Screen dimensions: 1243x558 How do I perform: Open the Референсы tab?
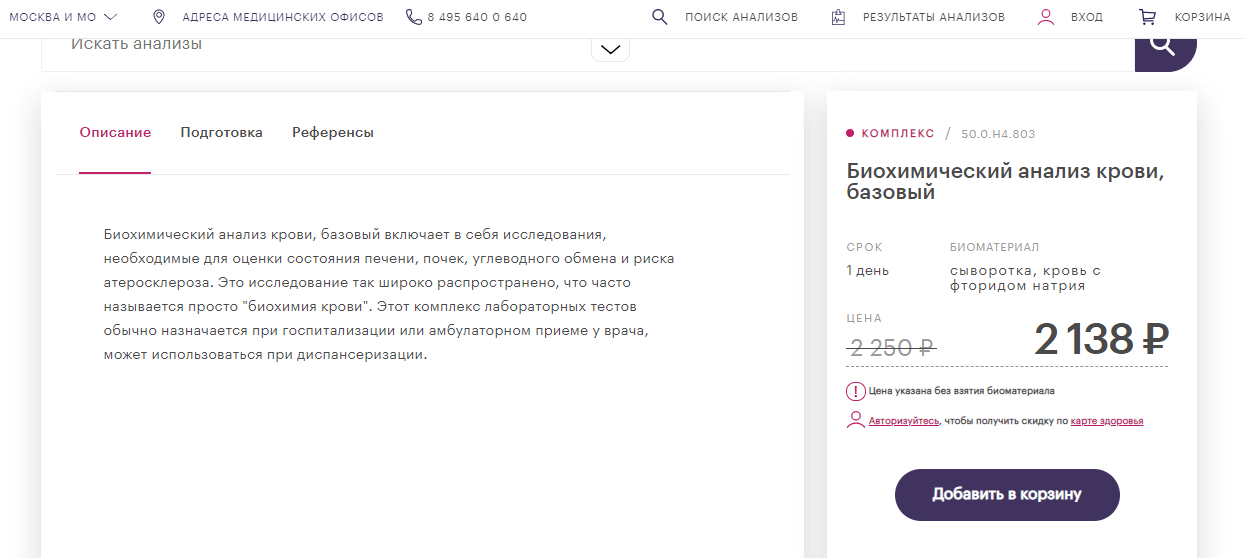(x=332, y=132)
